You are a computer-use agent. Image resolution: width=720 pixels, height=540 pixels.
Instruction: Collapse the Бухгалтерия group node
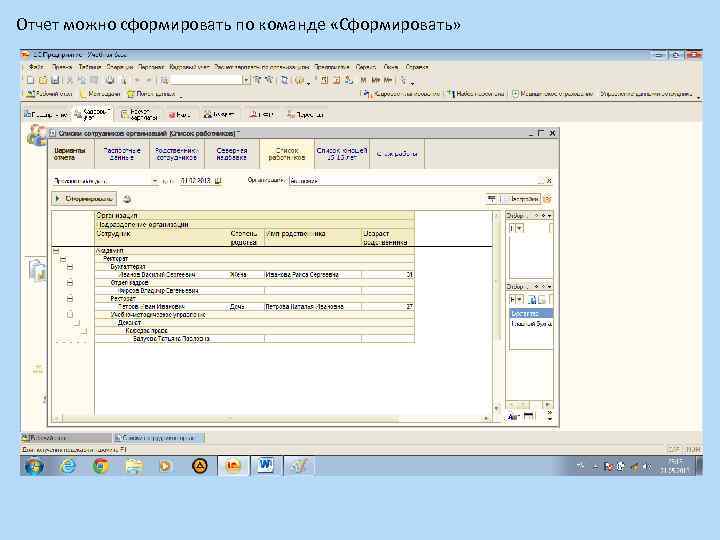click(x=70, y=267)
